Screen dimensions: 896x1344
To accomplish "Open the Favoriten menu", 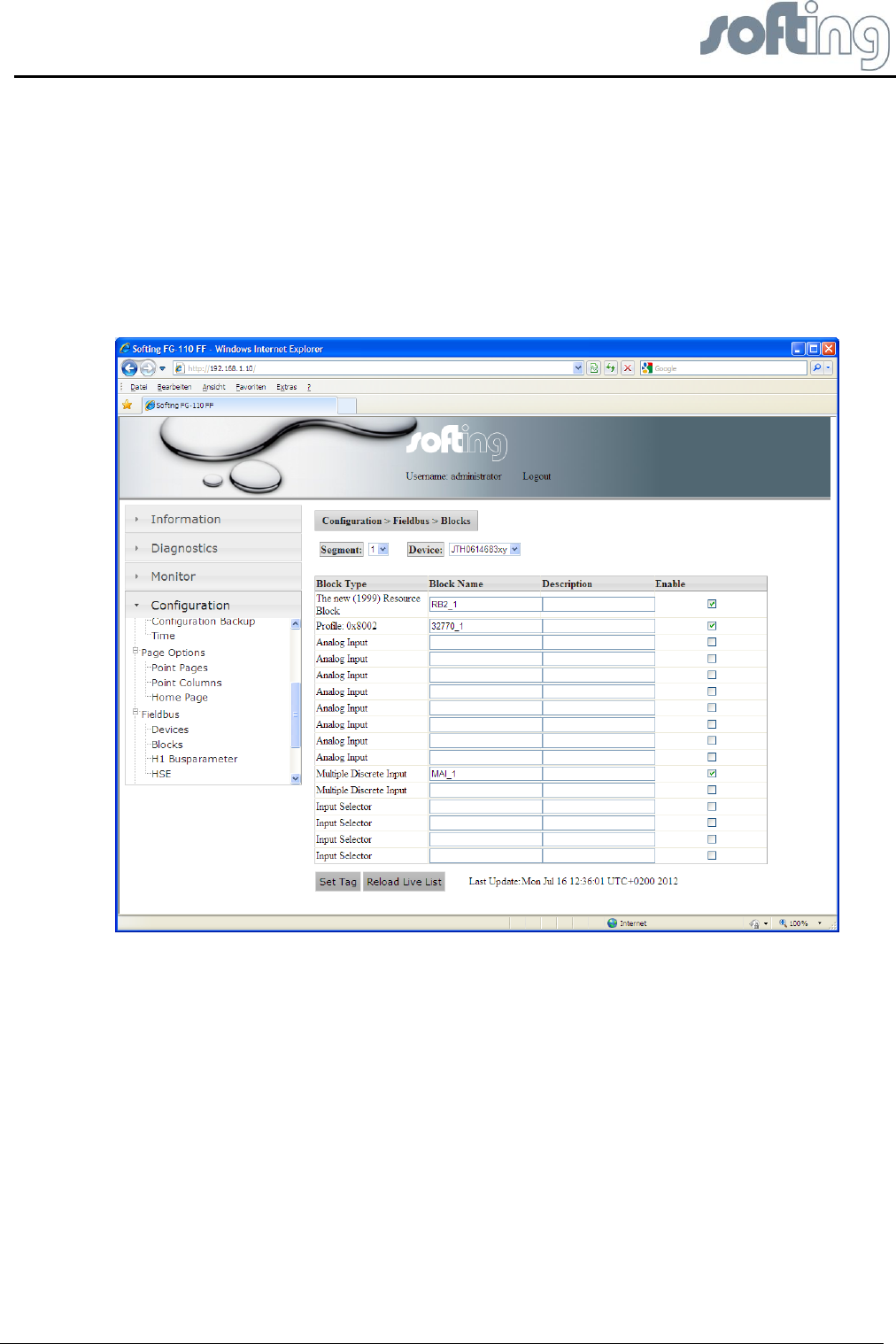I will coord(251,387).
